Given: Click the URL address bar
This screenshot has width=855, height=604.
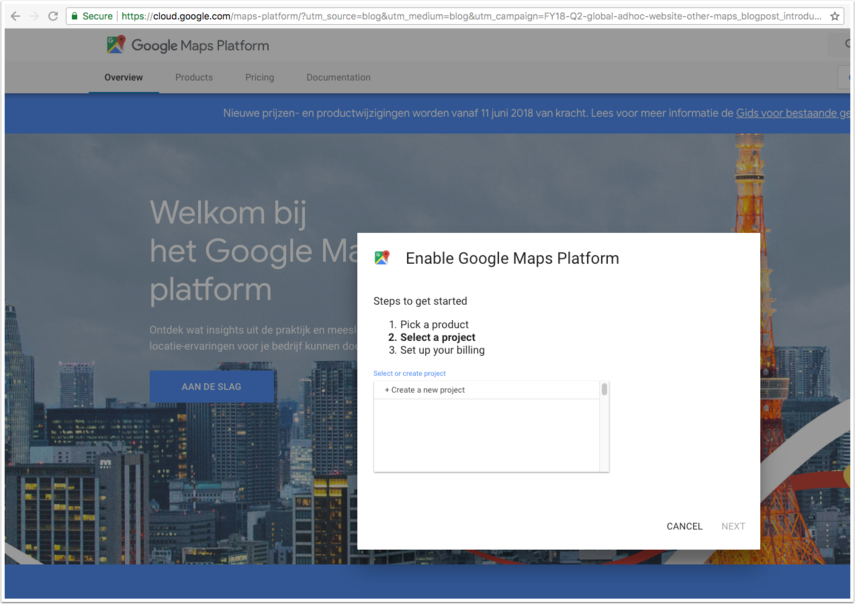Looking at the screenshot, I should (x=455, y=16).
